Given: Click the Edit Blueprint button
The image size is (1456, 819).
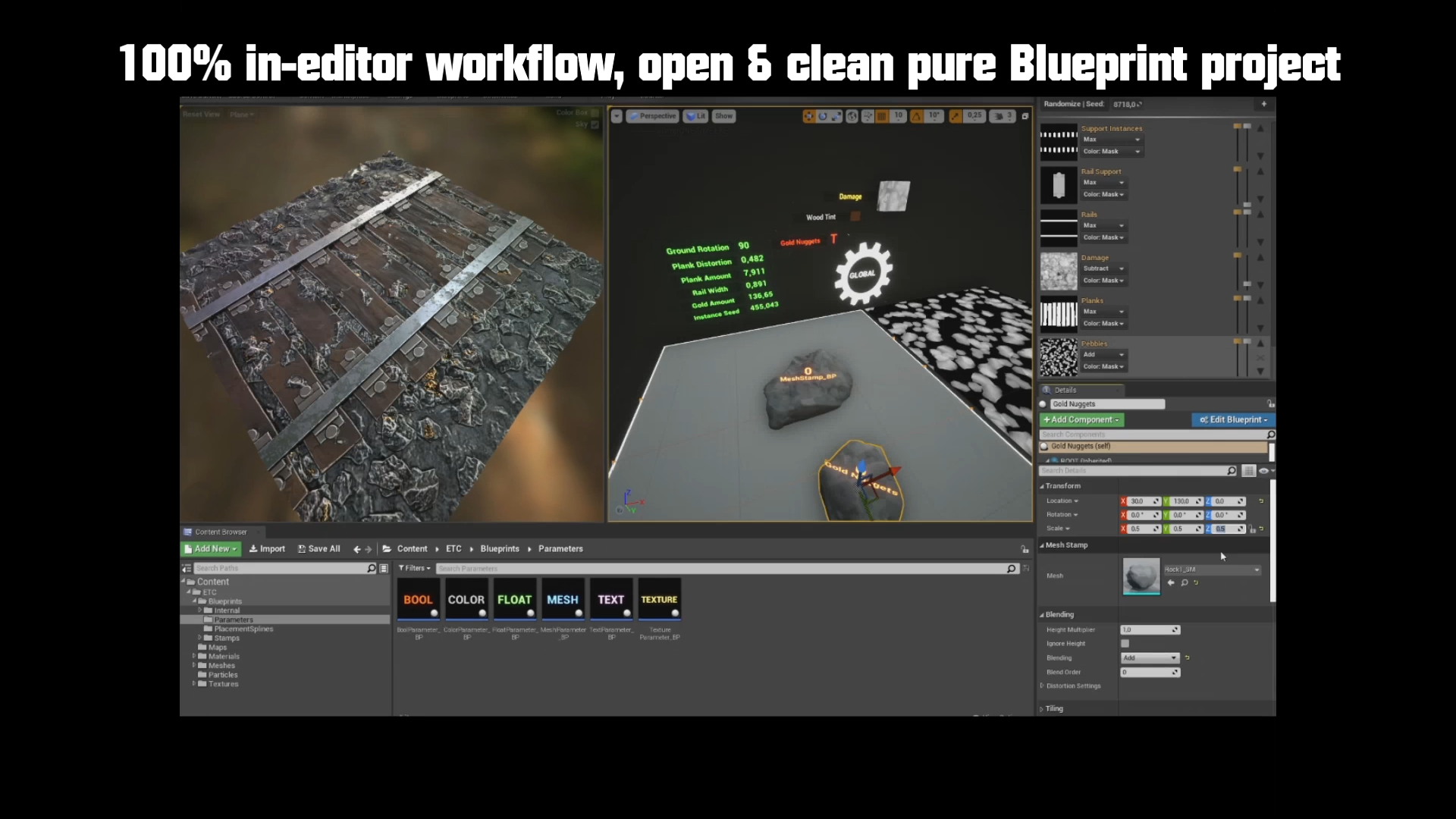Looking at the screenshot, I should (1233, 419).
